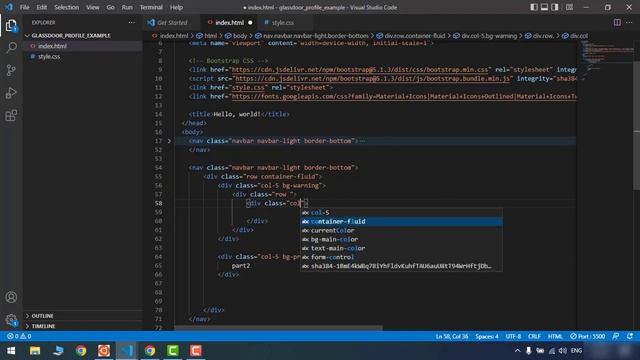The image size is (640, 360).
Task: Open the Edit menu
Action: click(41, 7)
